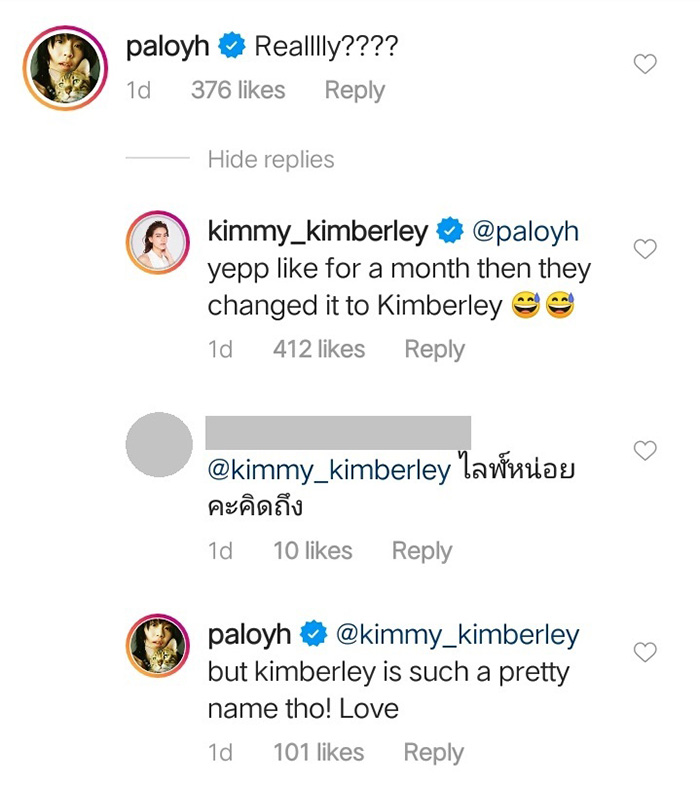Like kimmy_kimberley's reply with heart icon
The width and height of the screenshot is (700, 786).
pos(646,249)
